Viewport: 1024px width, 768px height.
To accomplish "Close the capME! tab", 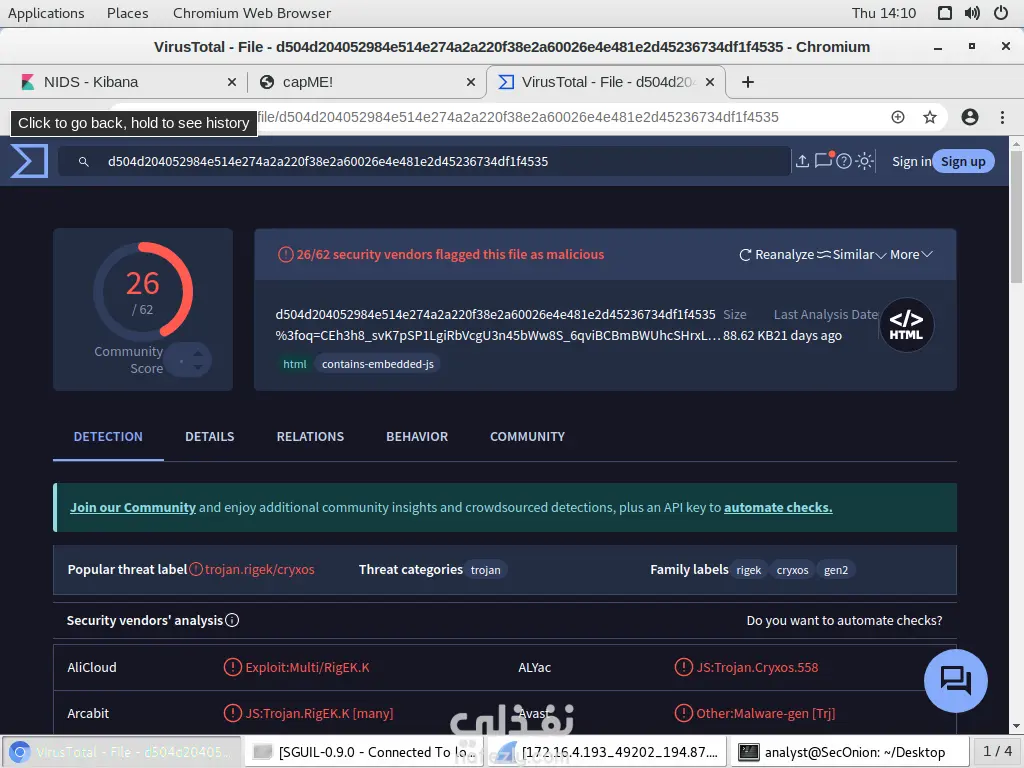I will pos(471,82).
